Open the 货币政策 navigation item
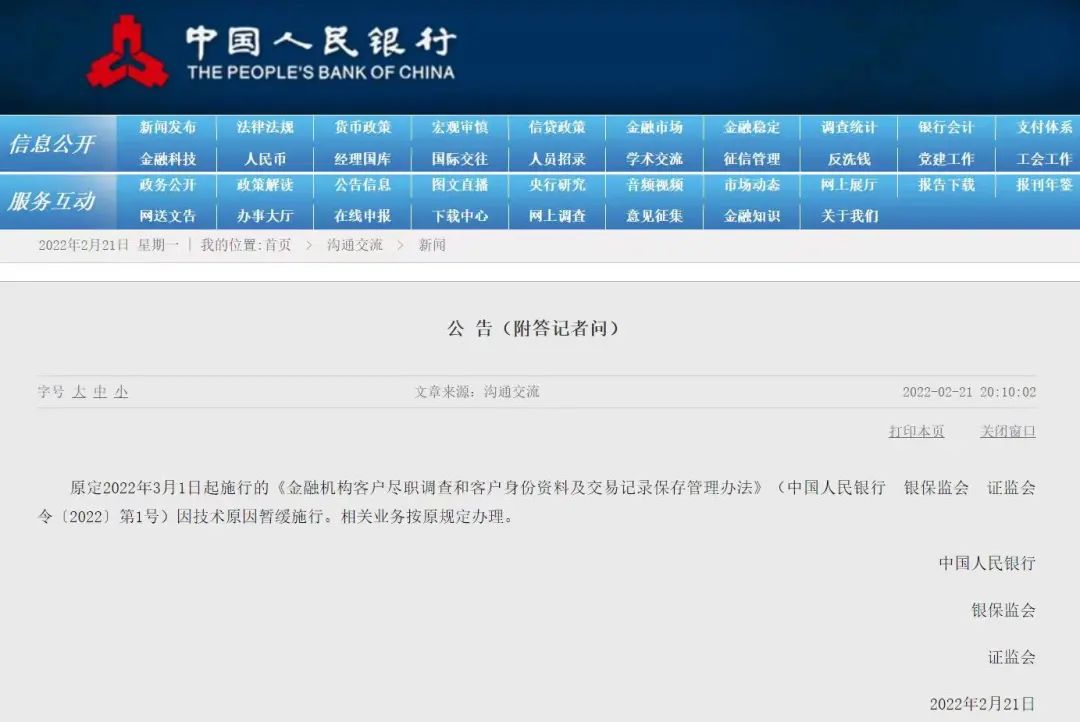 pos(363,127)
